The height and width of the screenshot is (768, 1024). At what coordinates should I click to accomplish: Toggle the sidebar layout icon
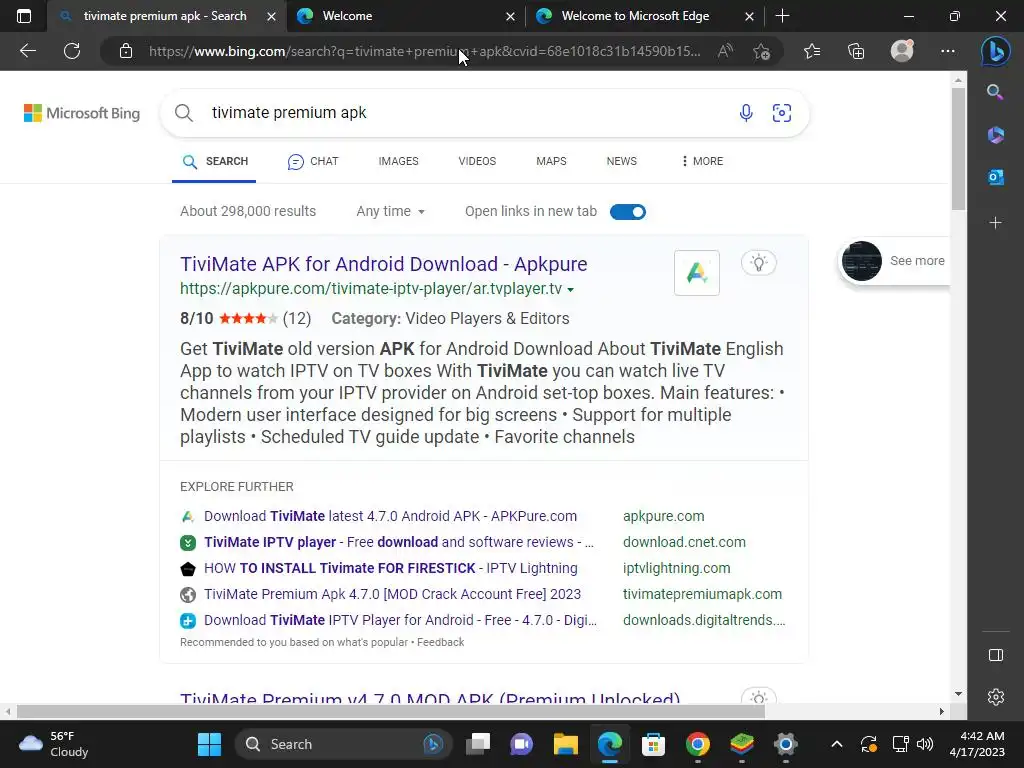(995, 655)
